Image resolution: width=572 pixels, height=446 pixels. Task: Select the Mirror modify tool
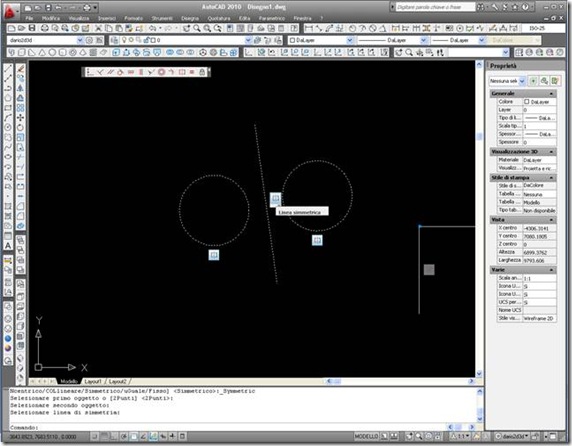tap(20, 88)
